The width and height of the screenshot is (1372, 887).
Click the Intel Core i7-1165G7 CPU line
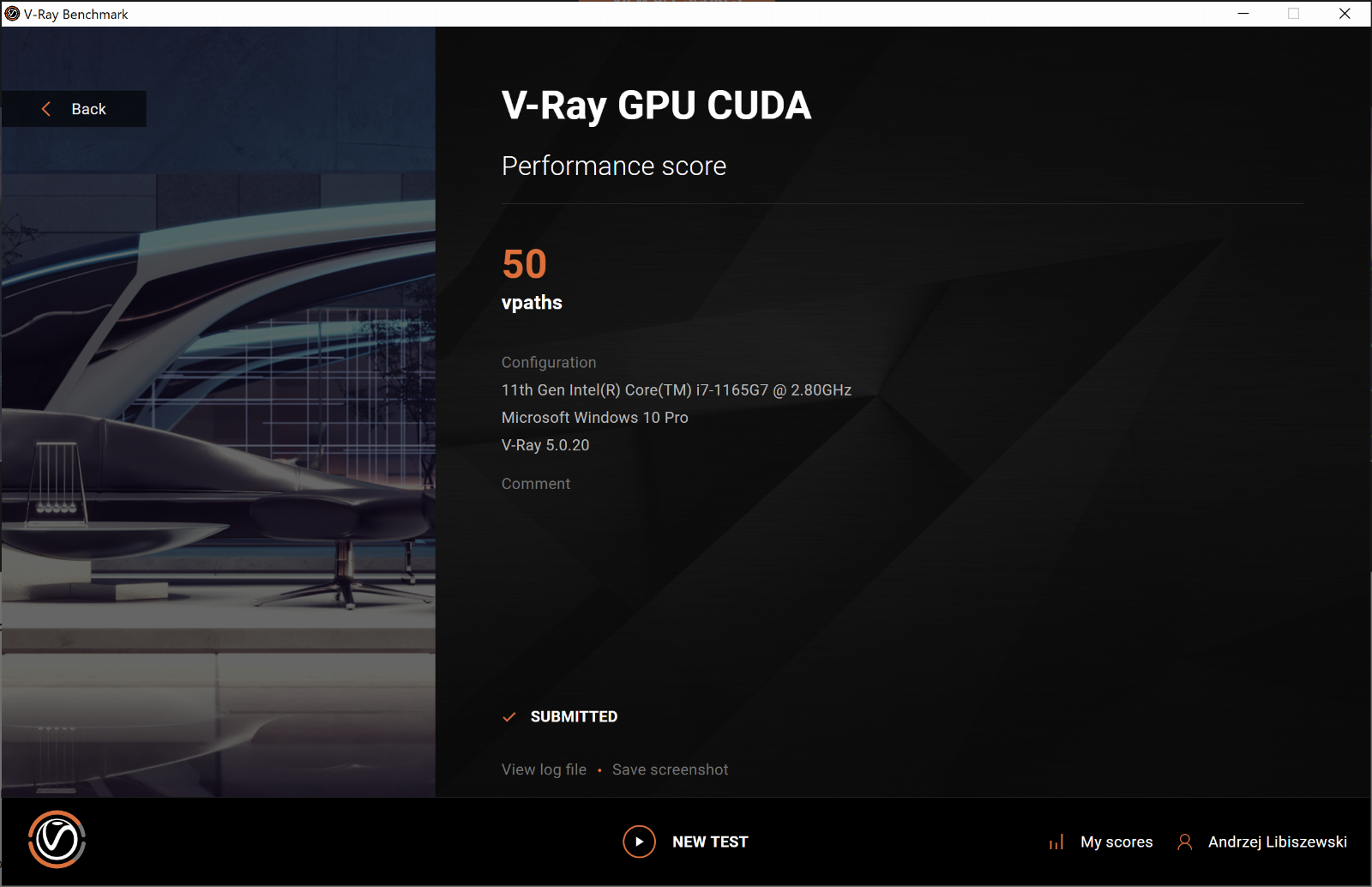click(677, 390)
